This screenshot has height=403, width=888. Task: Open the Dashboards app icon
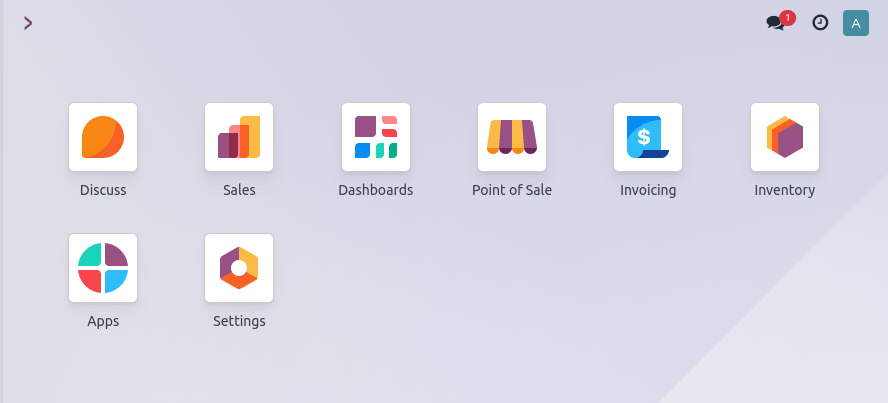click(376, 137)
